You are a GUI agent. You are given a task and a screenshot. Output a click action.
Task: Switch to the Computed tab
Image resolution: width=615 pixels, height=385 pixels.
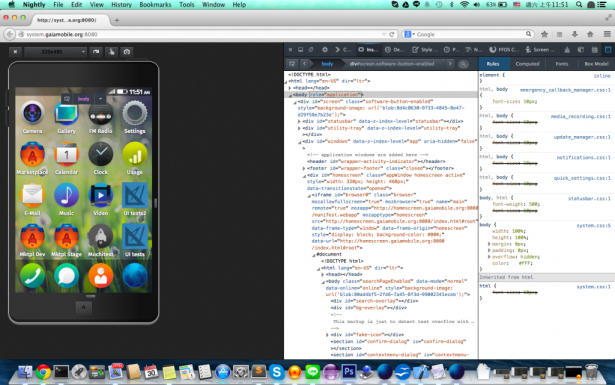527,64
